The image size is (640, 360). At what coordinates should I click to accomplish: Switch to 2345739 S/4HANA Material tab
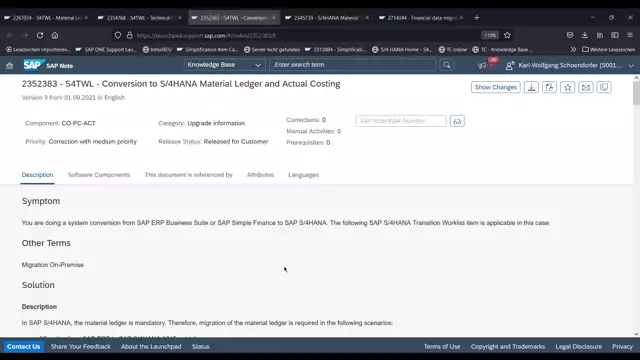click(327, 18)
